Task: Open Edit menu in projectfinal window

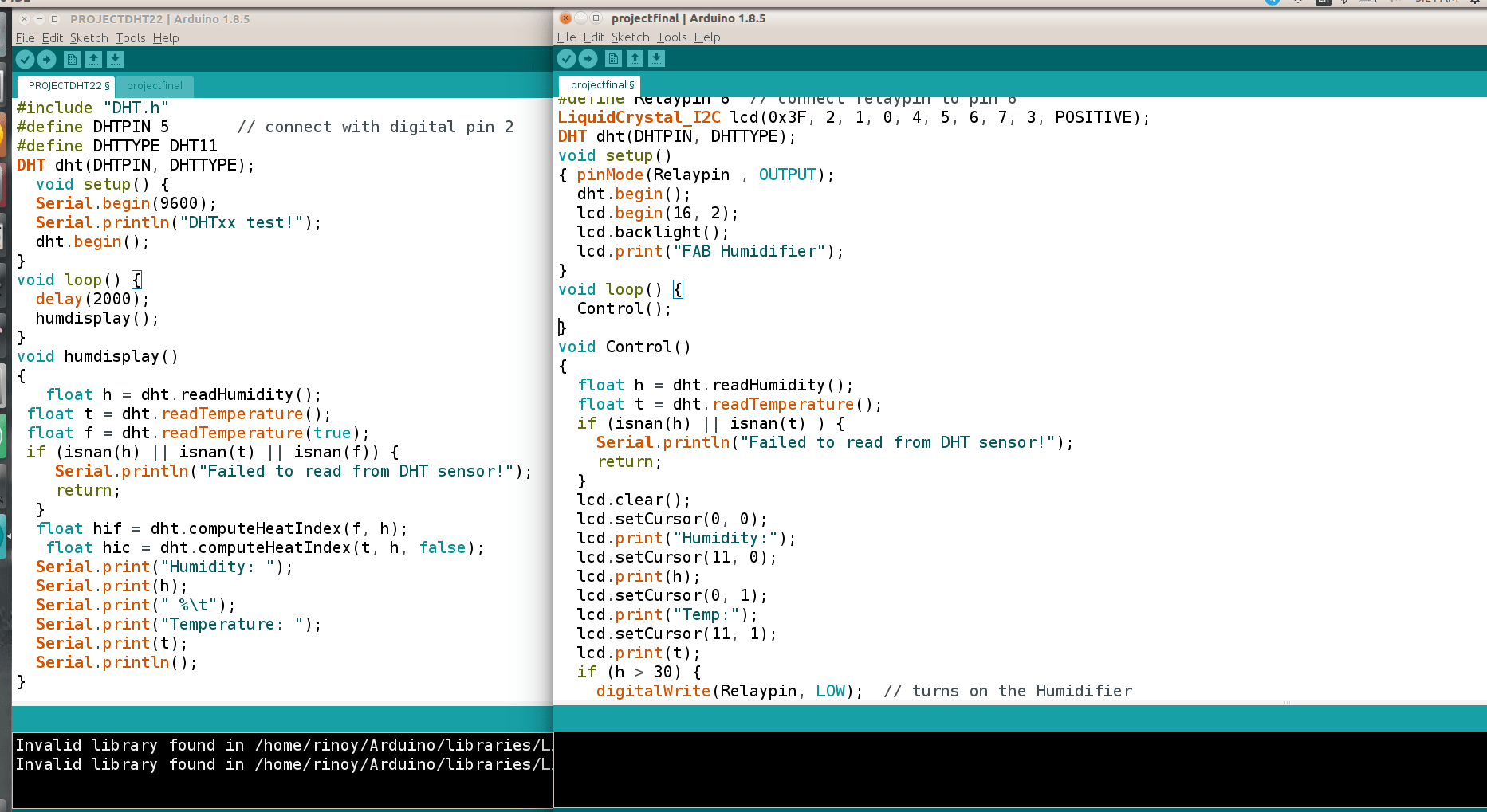Action: tap(594, 37)
